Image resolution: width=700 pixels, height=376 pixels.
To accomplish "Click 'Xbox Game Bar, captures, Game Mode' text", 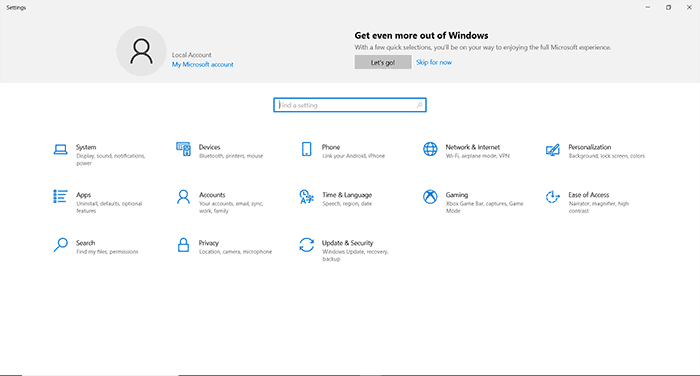I will [484, 207].
